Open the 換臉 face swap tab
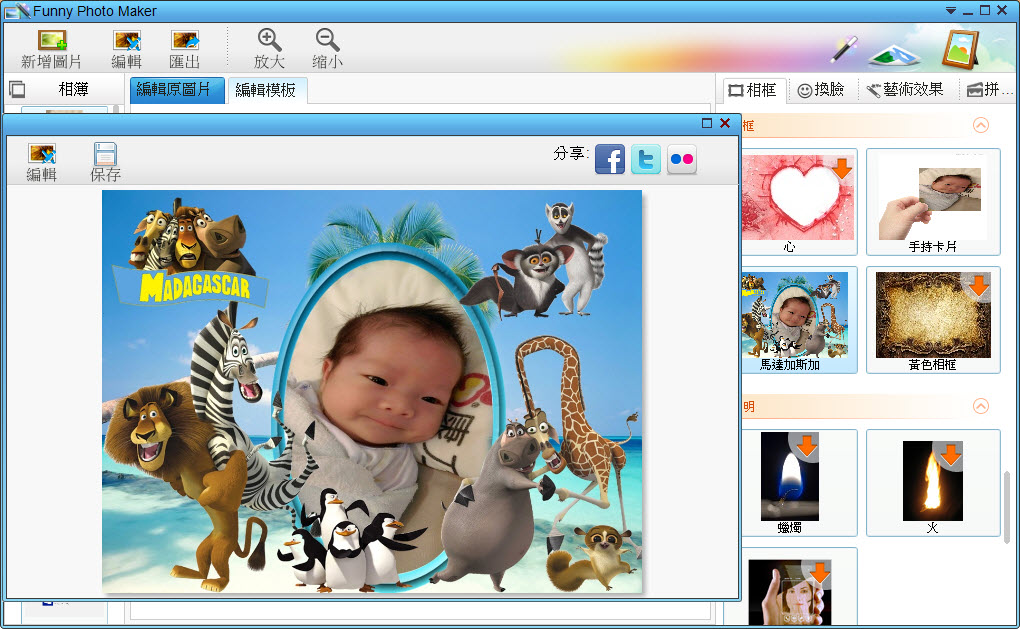Image resolution: width=1020 pixels, height=629 pixels. 821,90
